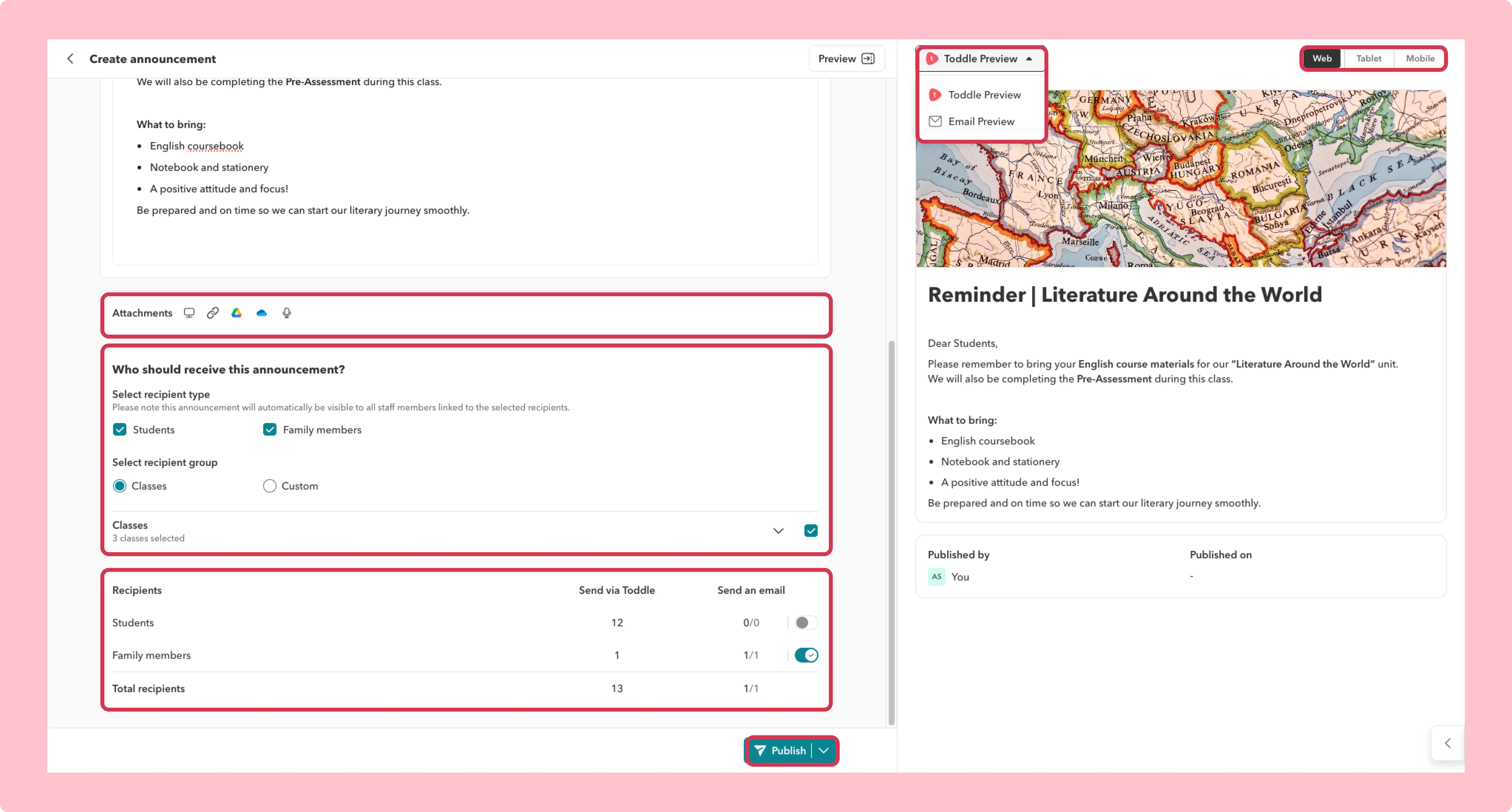The width and height of the screenshot is (1512, 812).
Task: Click the "Dear Students," line in the preview
Action: tap(963, 343)
